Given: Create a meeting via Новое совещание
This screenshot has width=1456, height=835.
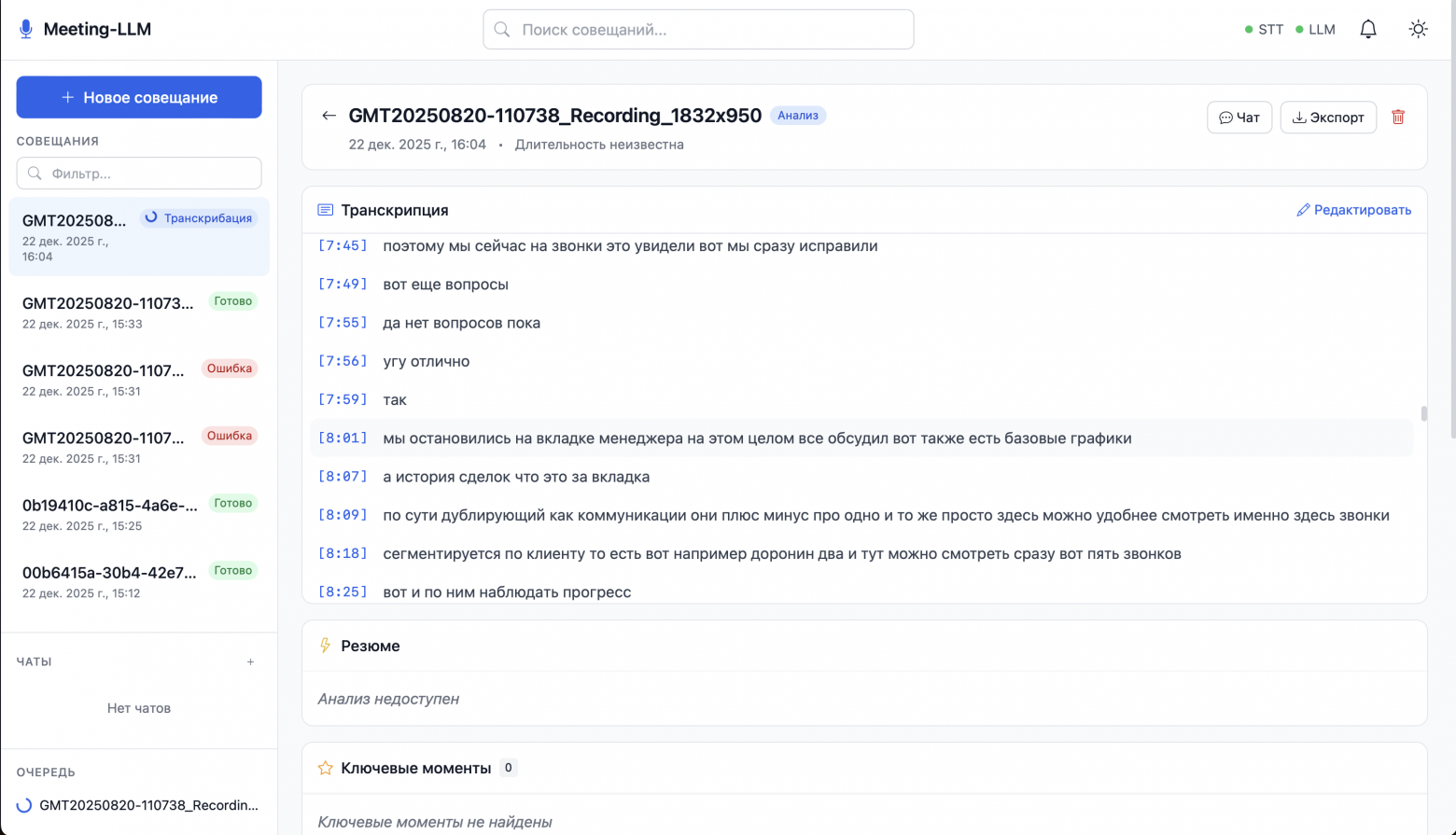Looking at the screenshot, I should (138, 97).
